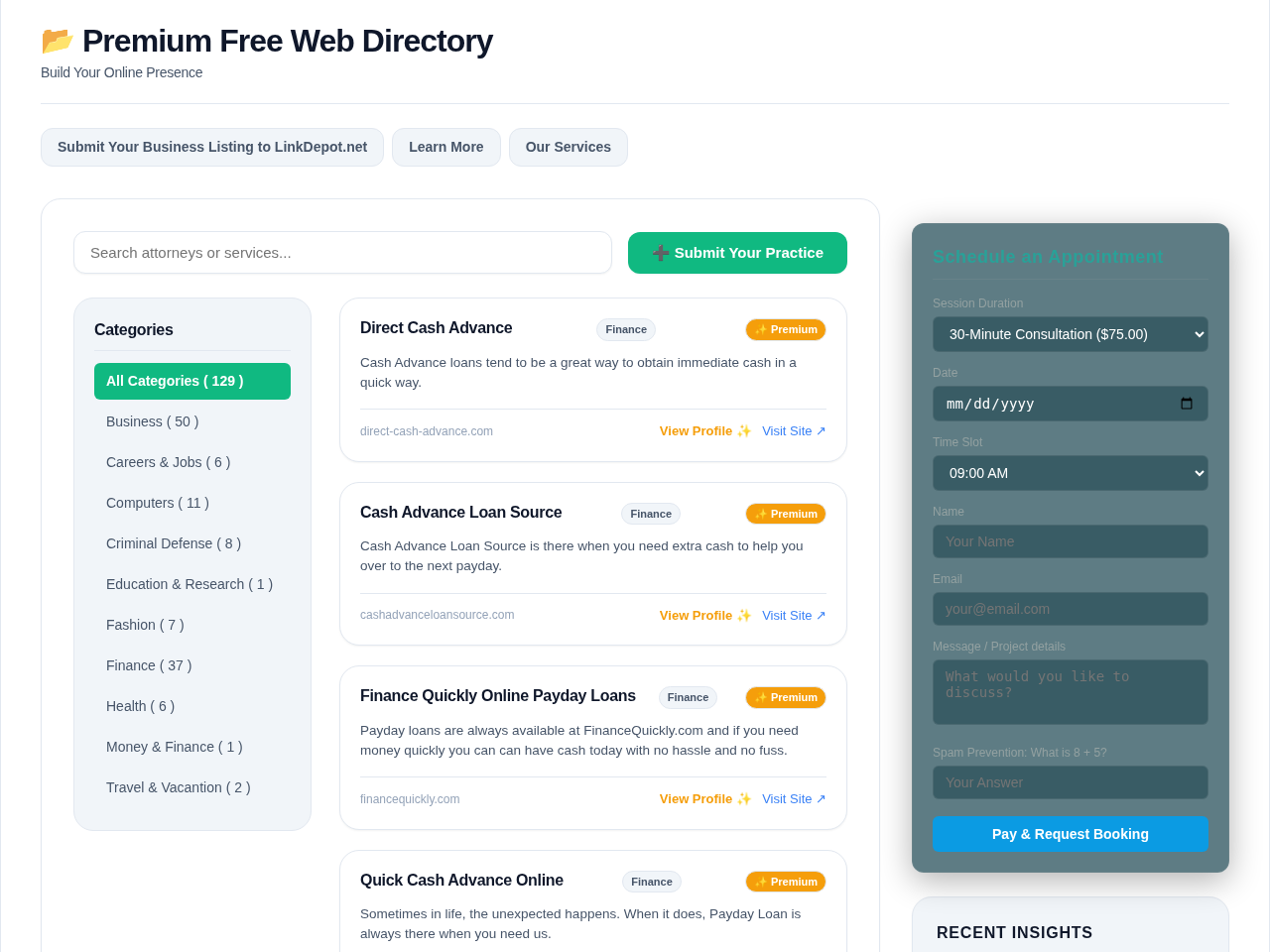Click the Message / Project details textarea
Screen dimensions: 1270x952
[1071, 692]
